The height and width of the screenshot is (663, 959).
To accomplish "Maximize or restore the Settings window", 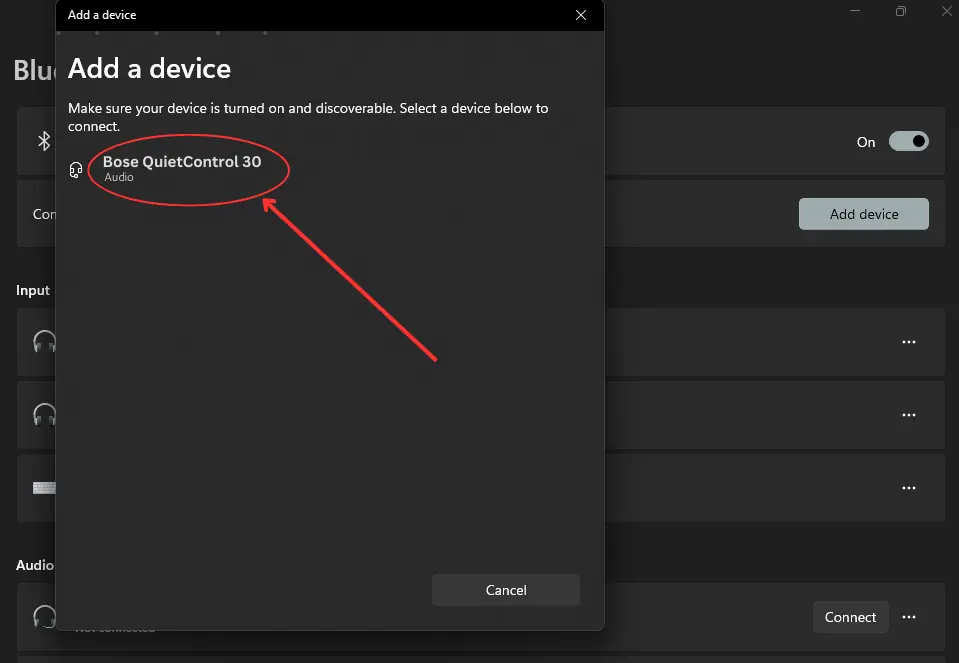I will [900, 11].
